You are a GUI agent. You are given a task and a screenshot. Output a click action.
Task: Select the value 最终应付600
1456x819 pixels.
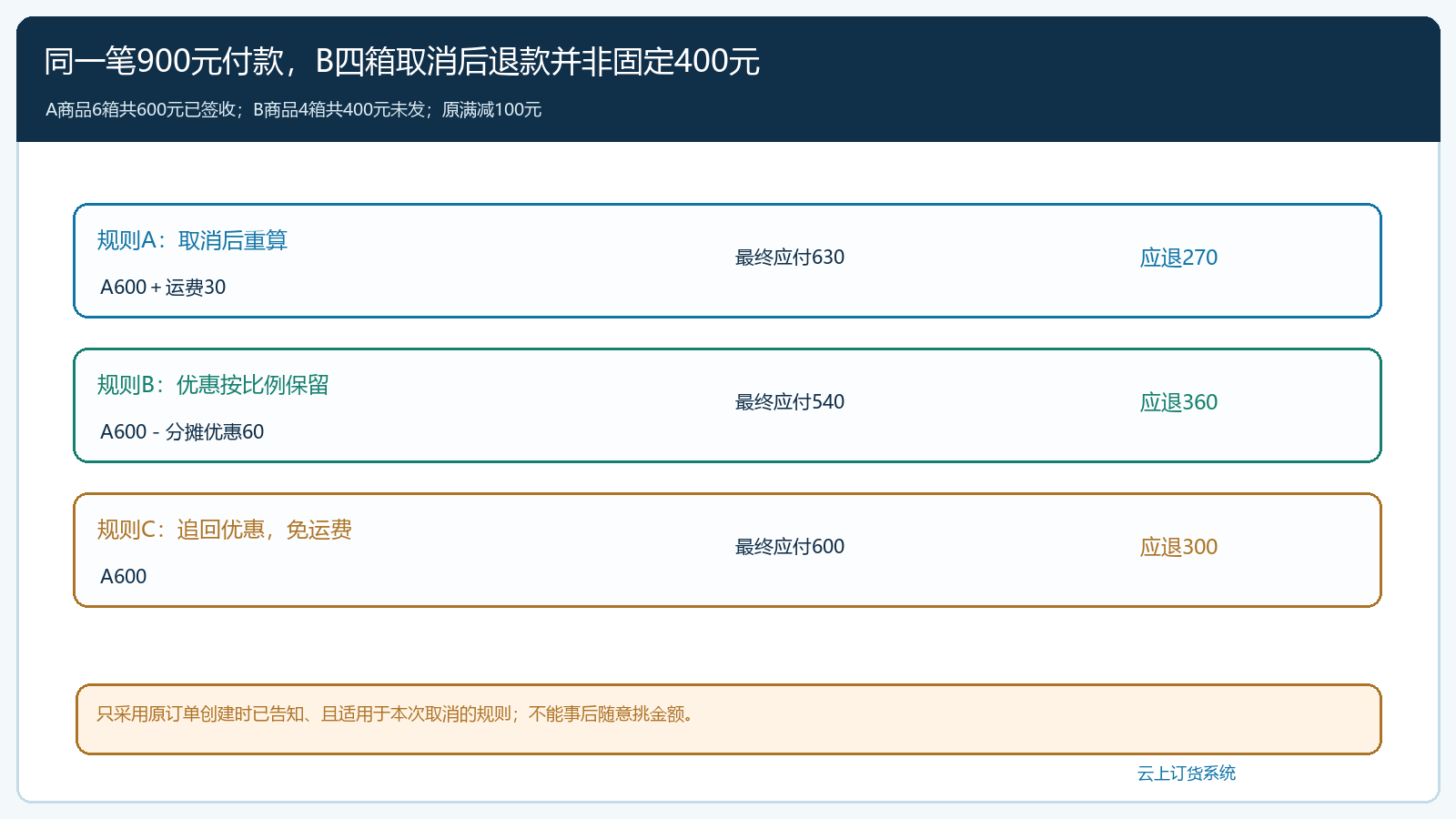(790, 547)
